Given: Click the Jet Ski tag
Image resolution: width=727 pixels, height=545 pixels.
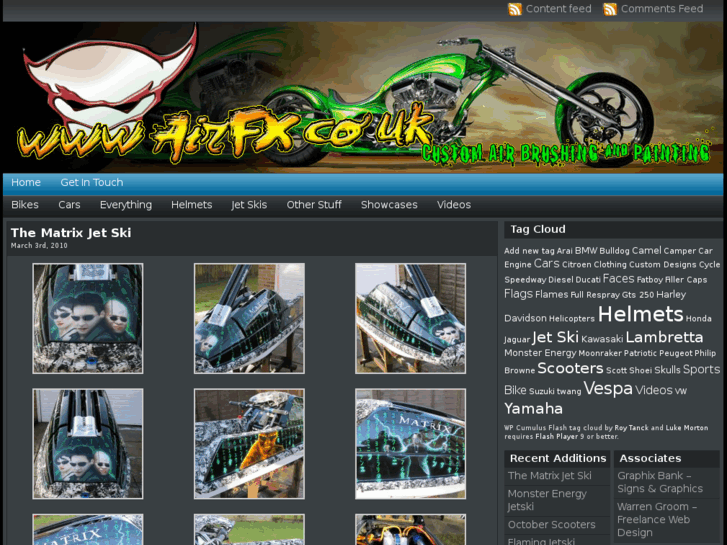Looking at the screenshot, I should pyautogui.click(x=555, y=337).
